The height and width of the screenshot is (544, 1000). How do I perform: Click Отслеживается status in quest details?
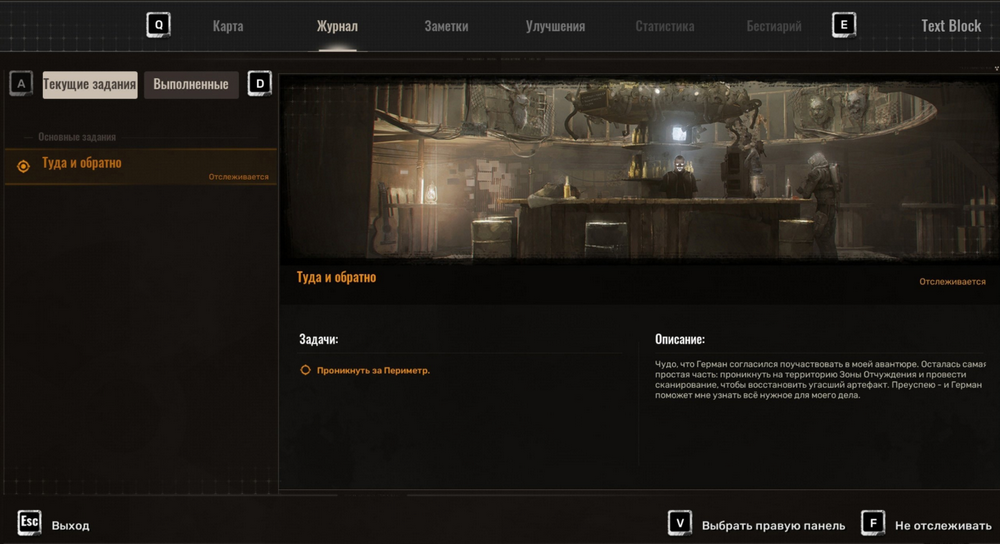pos(952,282)
